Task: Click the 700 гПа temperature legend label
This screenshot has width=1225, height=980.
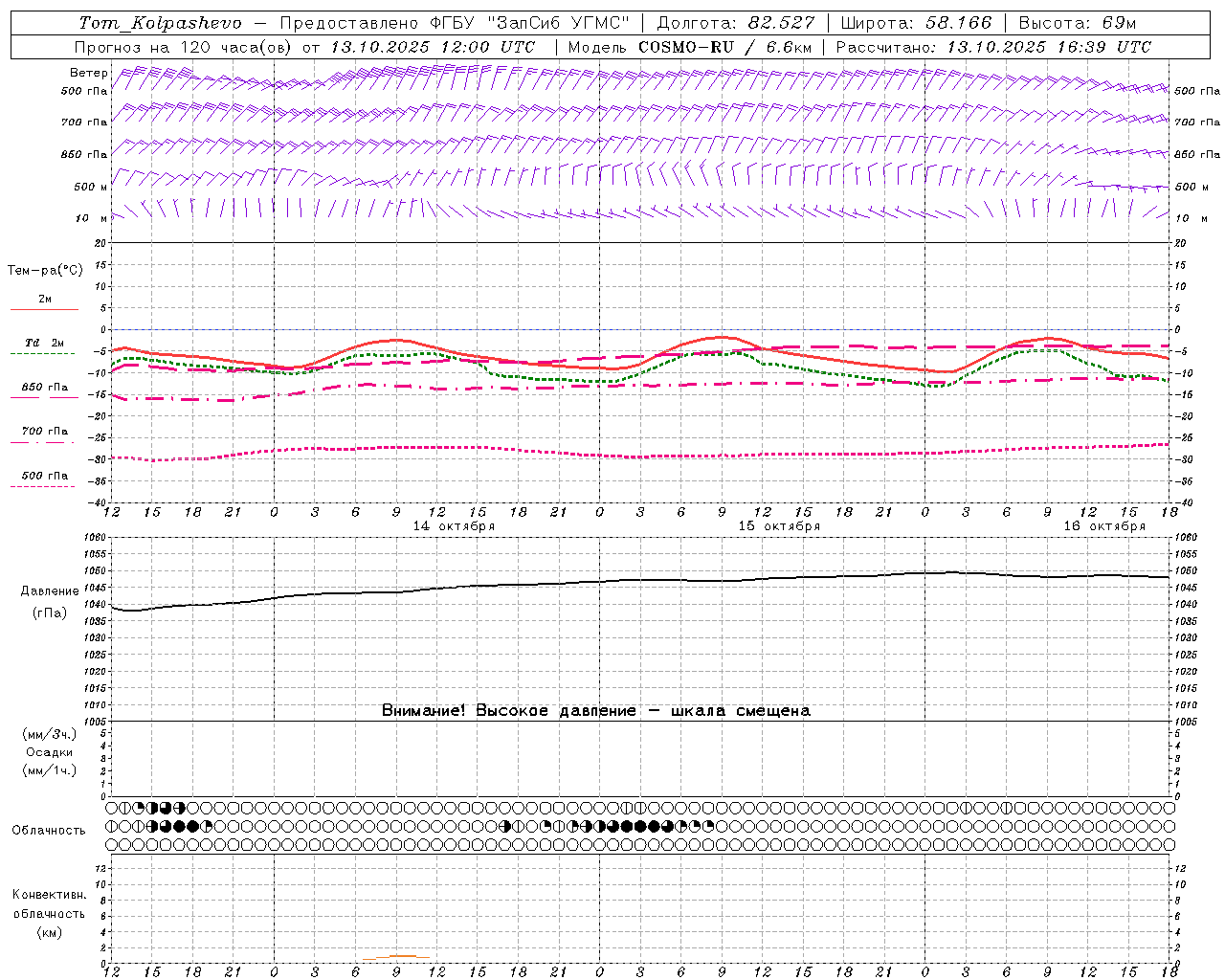Action: pos(45,432)
